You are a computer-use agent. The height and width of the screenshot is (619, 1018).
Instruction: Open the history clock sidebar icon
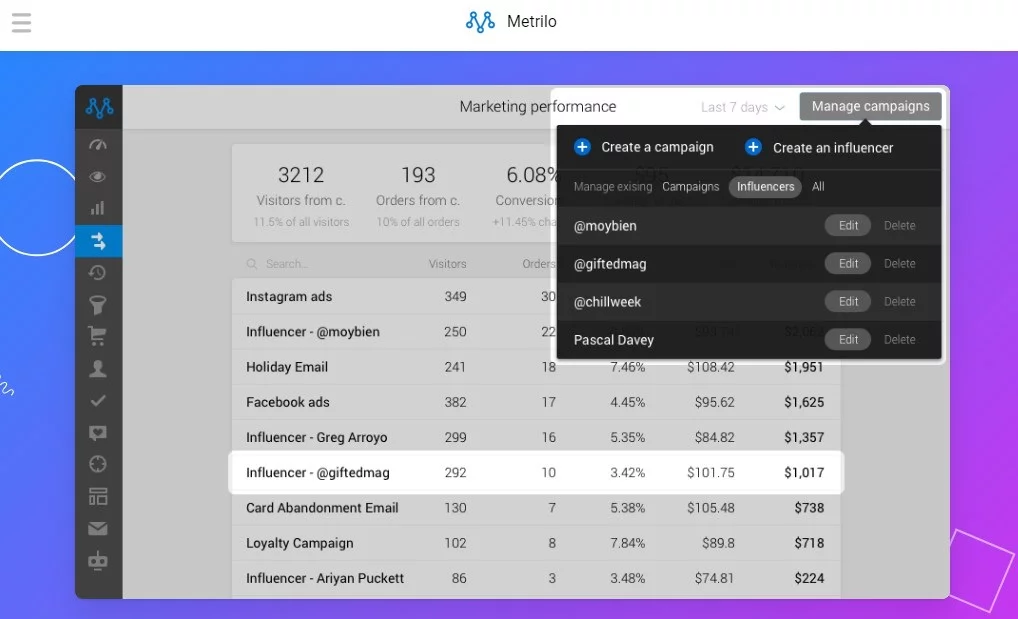point(98,273)
